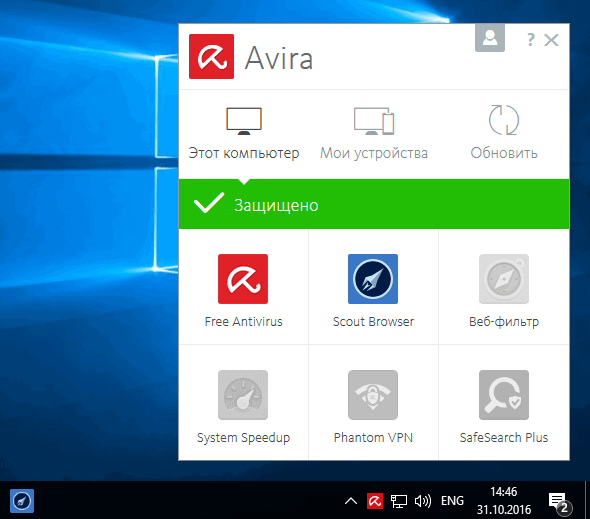Image resolution: width=590 pixels, height=519 pixels.
Task: Click the Show desktop strip
Action: point(587,500)
